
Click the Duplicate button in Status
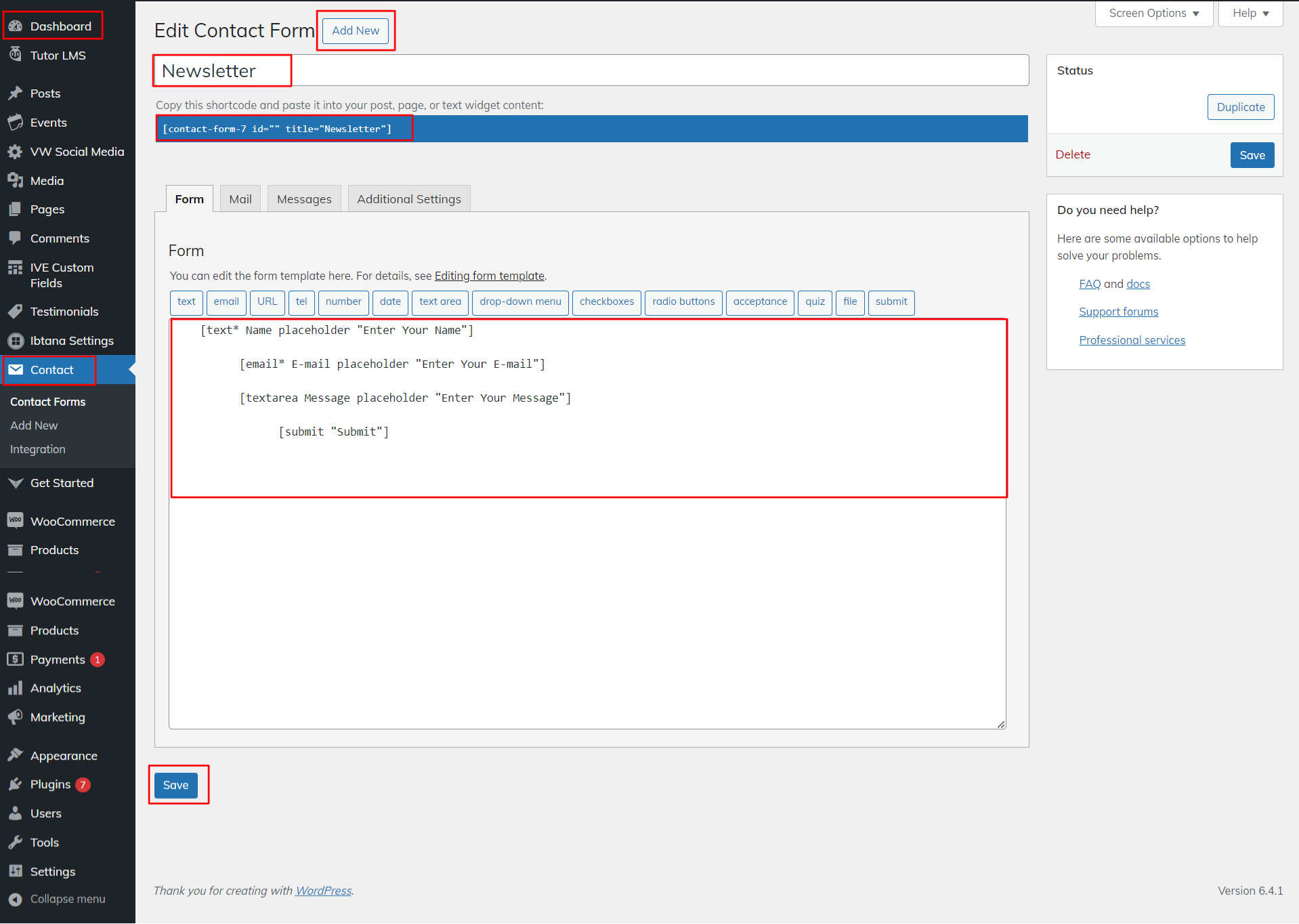(1240, 107)
